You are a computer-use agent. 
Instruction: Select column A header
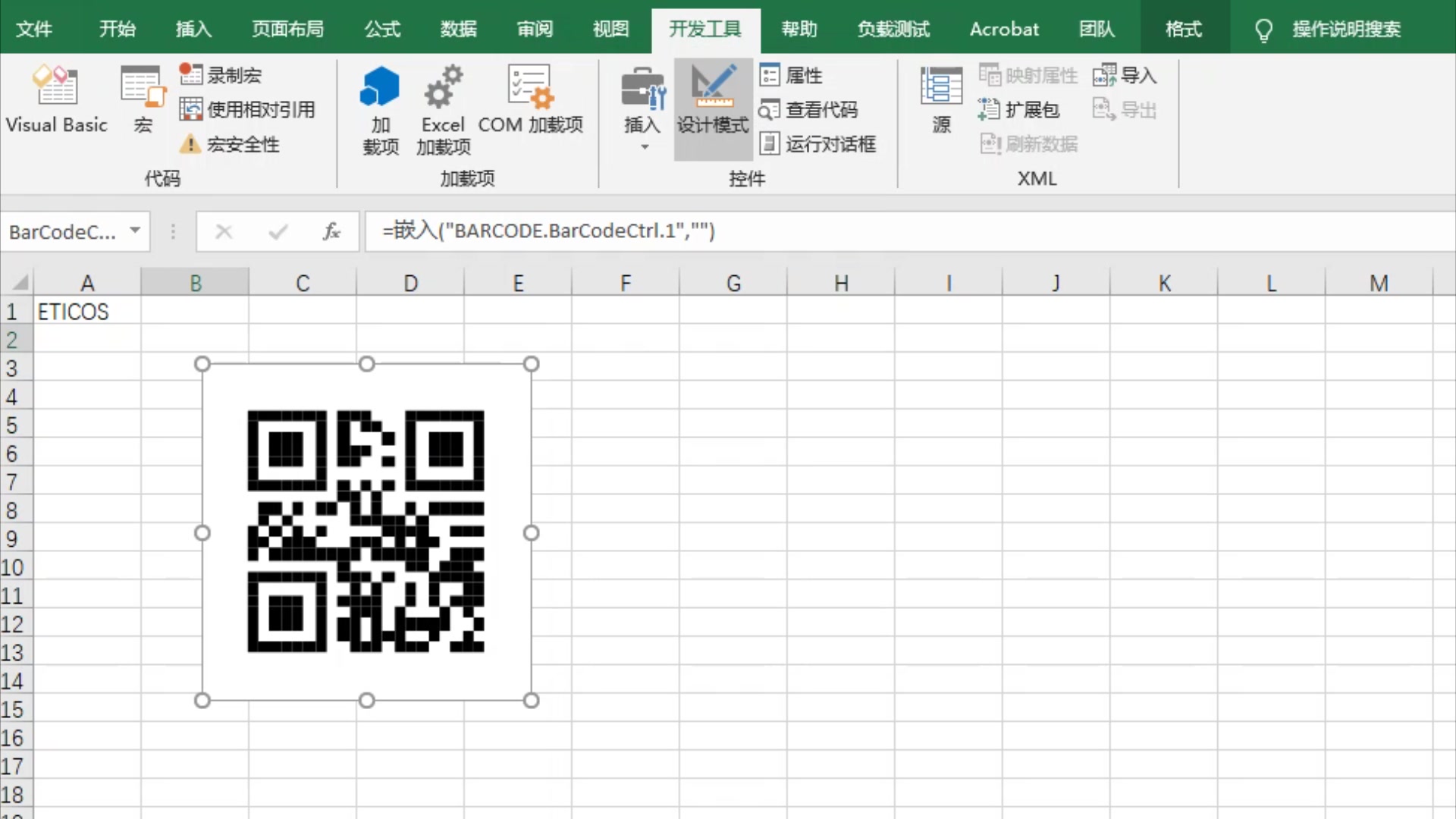(x=87, y=282)
